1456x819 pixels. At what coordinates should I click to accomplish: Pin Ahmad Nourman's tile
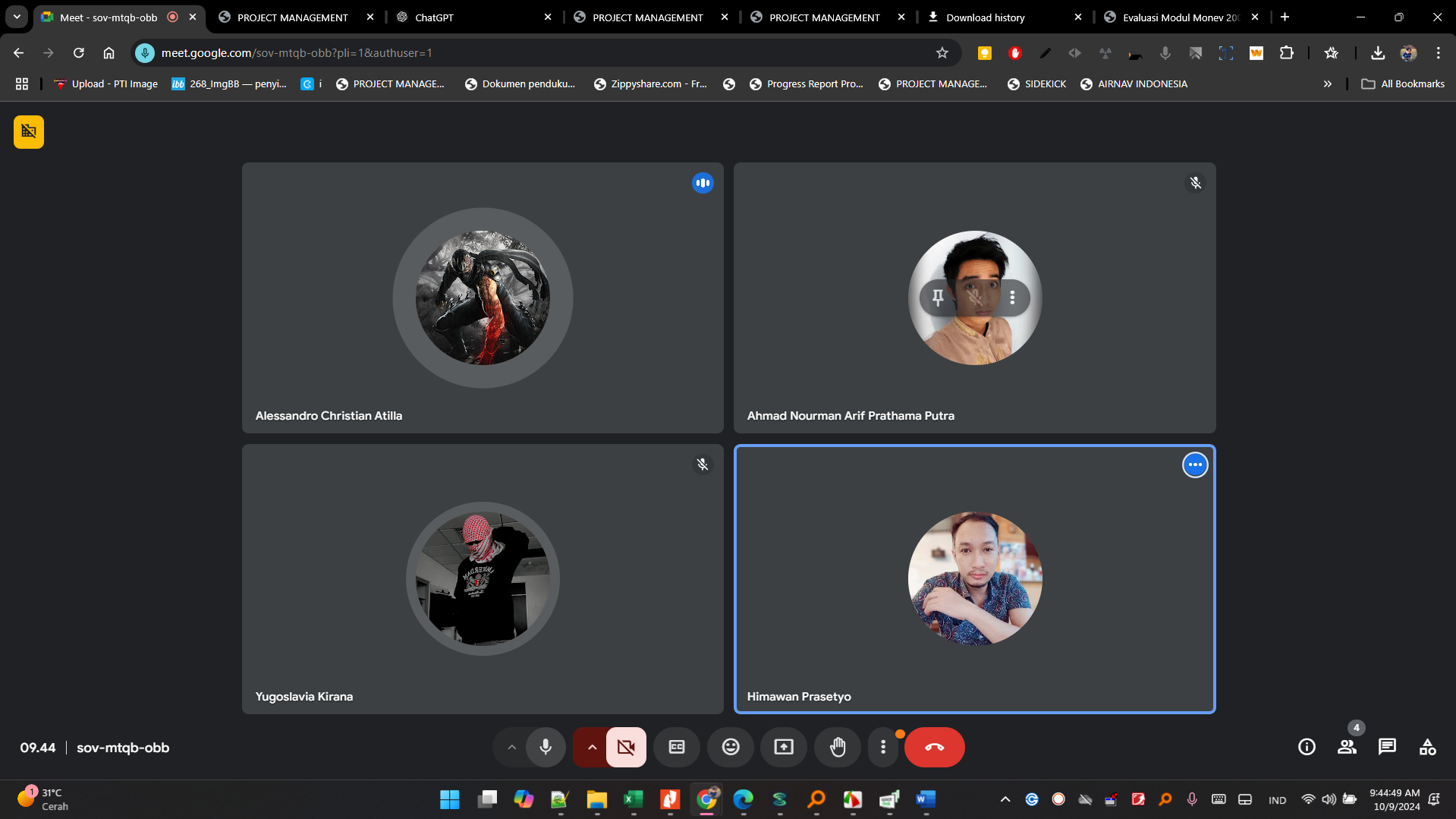(x=938, y=298)
